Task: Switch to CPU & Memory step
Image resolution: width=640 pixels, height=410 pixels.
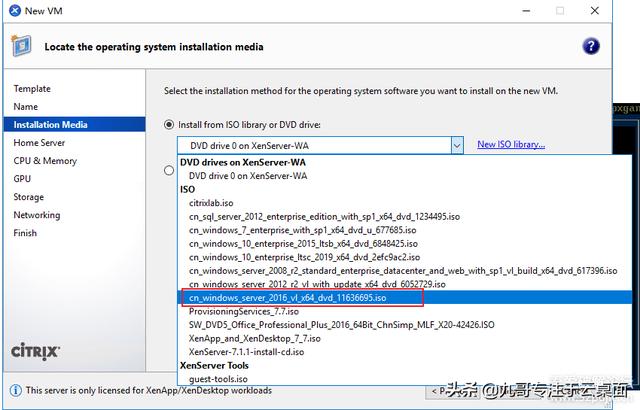Action: (45, 161)
